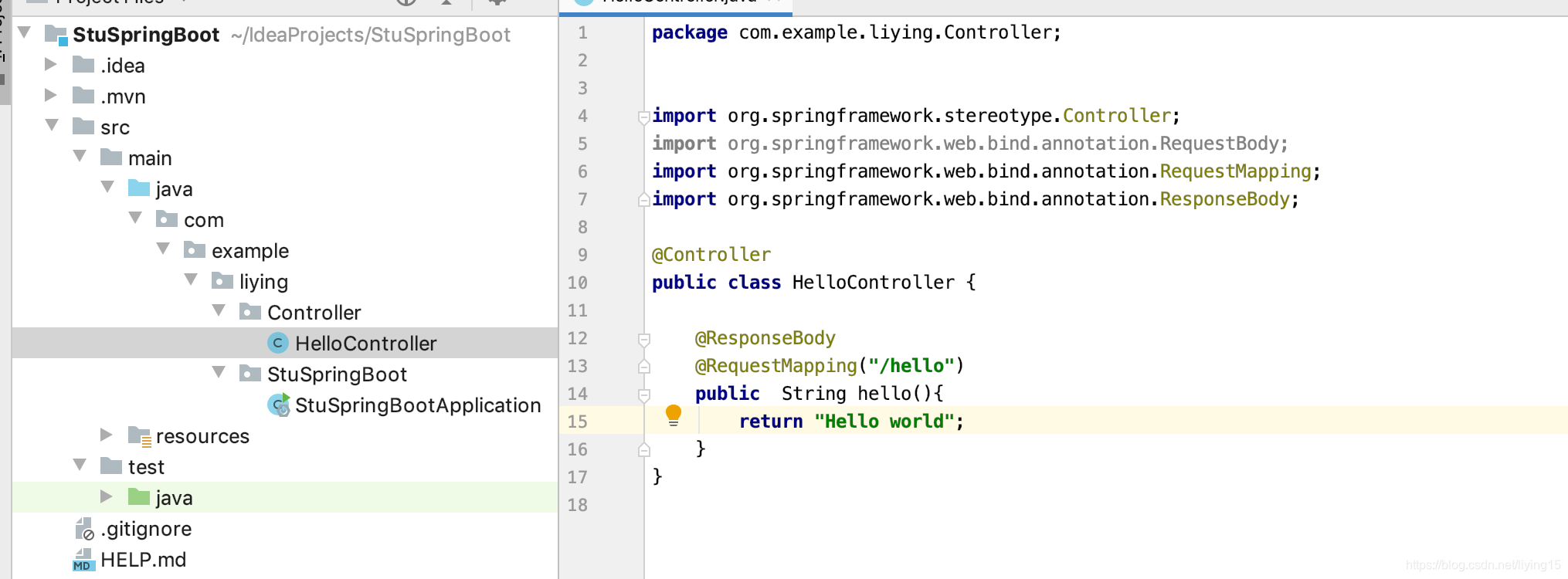Click the Controller package icon
The image size is (1568, 579).
click(250, 311)
